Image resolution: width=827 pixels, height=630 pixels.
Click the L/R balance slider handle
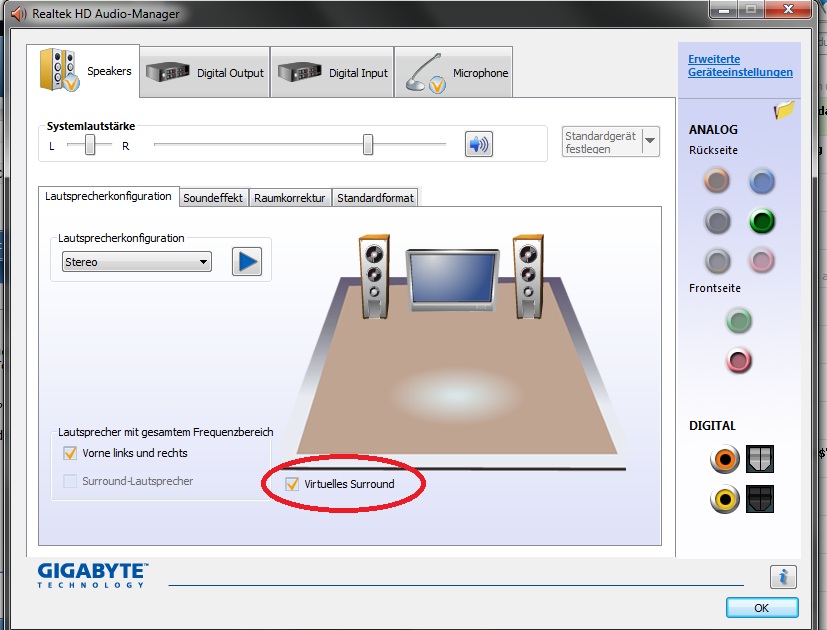(90, 145)
